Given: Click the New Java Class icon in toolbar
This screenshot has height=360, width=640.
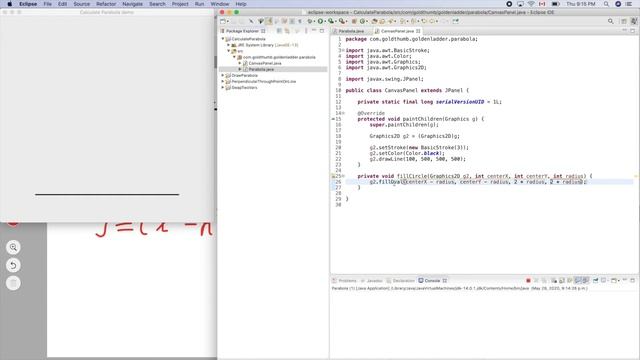Looking at the screenshot, I should coord(362,21).
